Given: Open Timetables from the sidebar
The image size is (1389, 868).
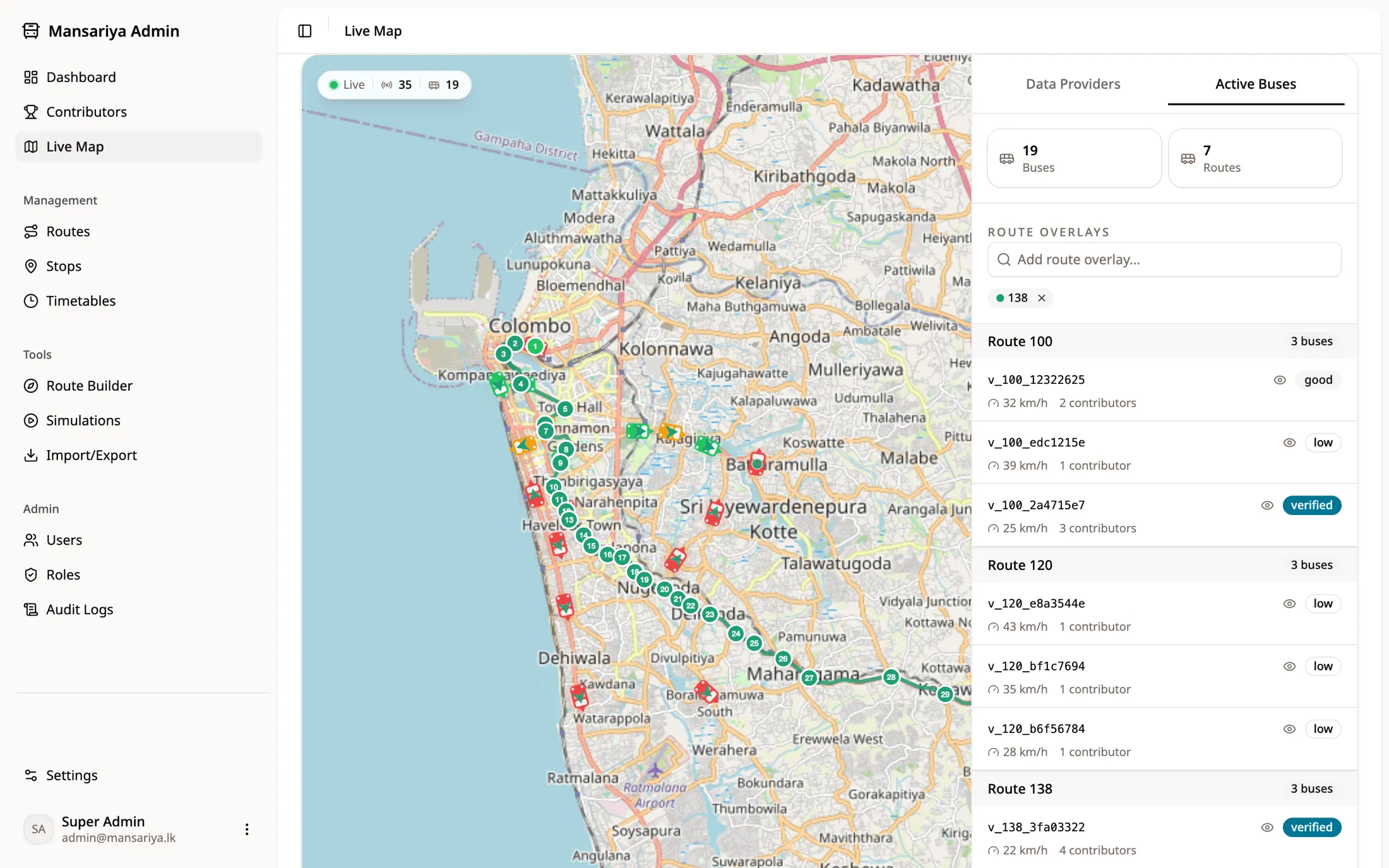Looking at the screenshot, I should (x=138, y=301).
